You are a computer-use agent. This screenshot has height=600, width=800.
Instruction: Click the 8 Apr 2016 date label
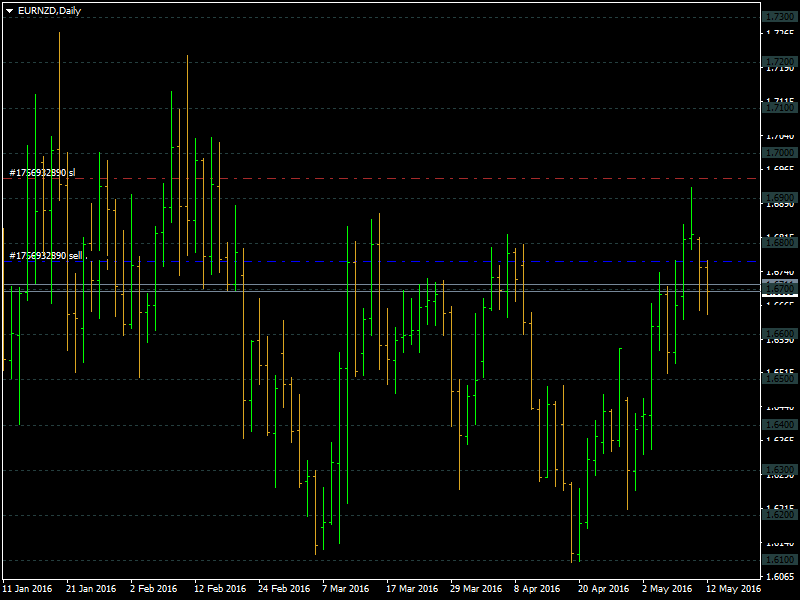click(537, 589)
